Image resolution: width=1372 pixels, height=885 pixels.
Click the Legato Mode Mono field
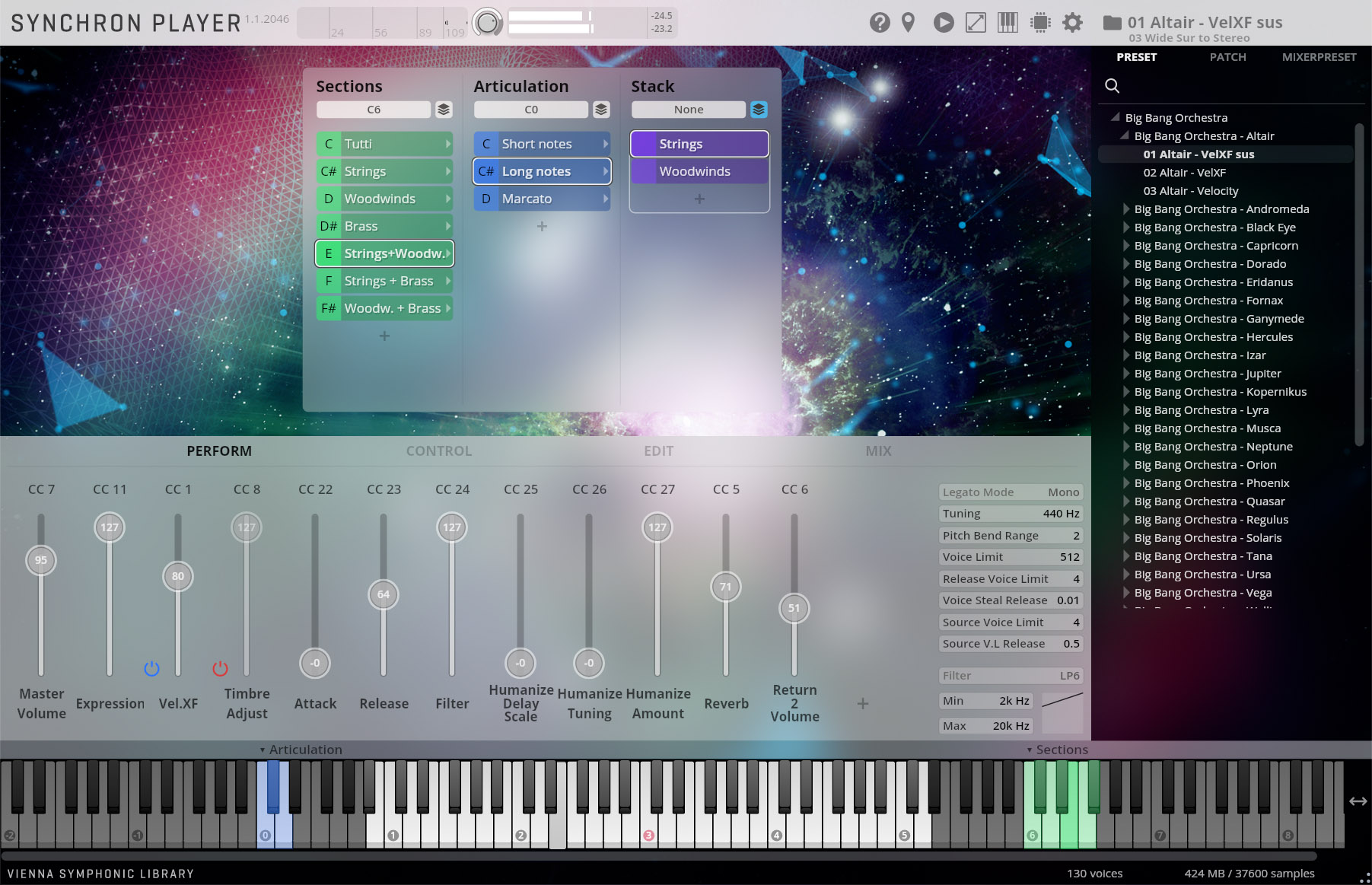1011,492
